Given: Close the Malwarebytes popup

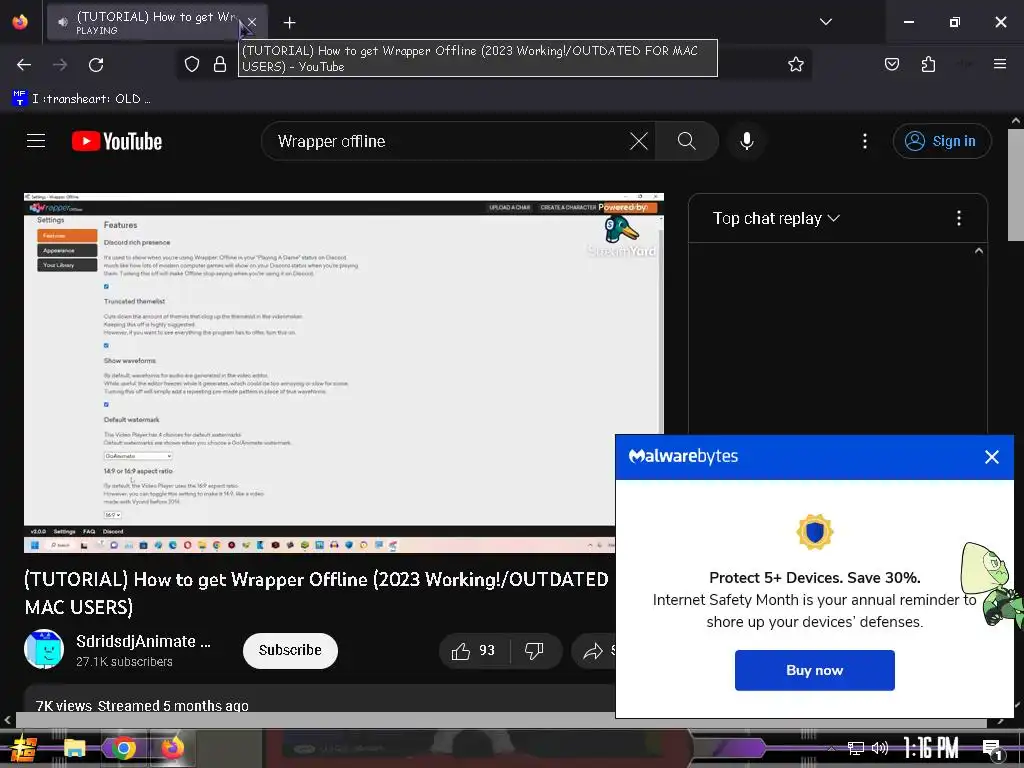Looking at the screenshot, I should [x=991, y=457].
